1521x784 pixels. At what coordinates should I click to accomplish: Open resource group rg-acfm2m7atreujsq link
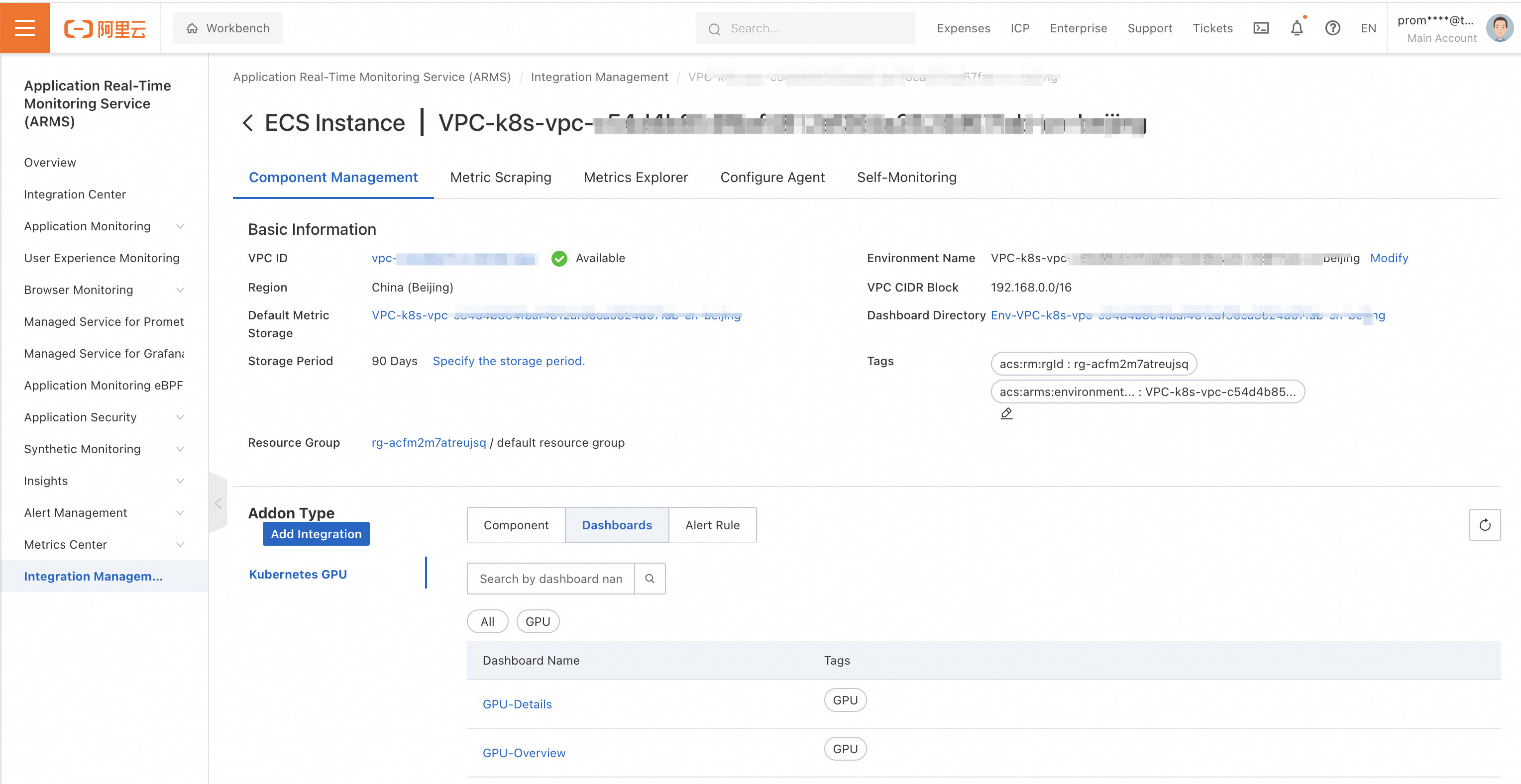click(429, 443)
